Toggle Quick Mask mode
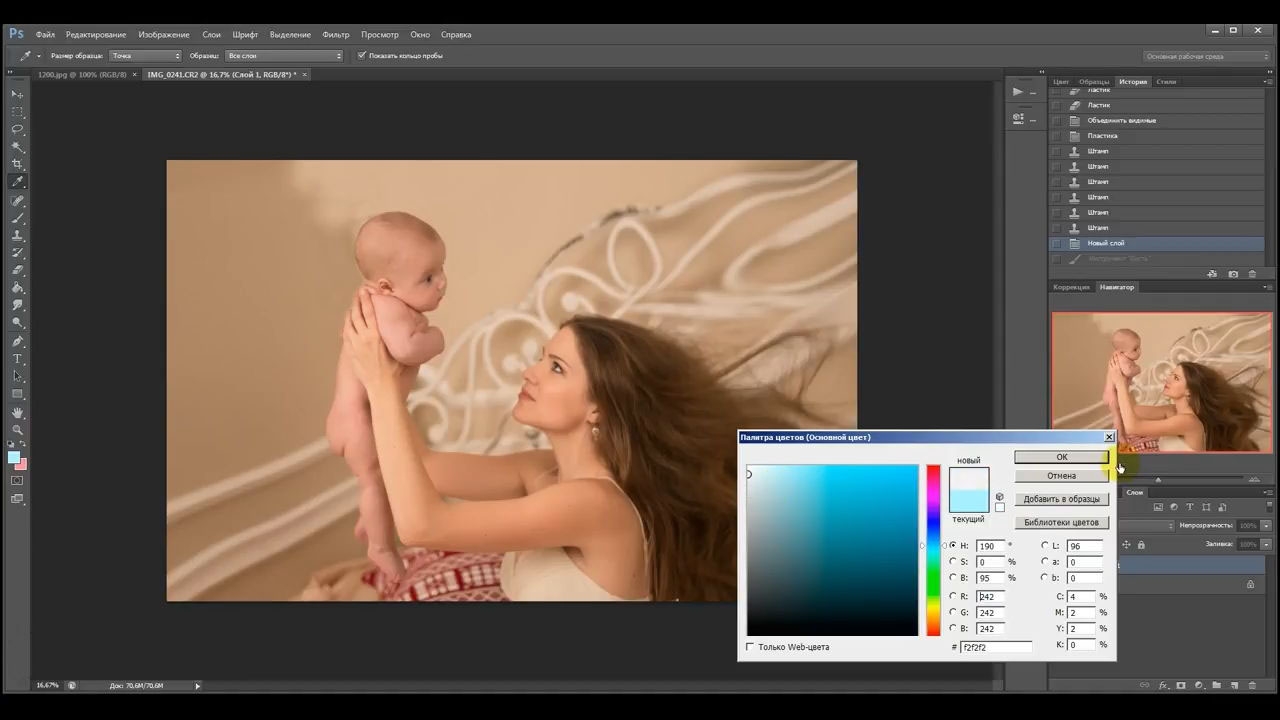 coord(17,481)
